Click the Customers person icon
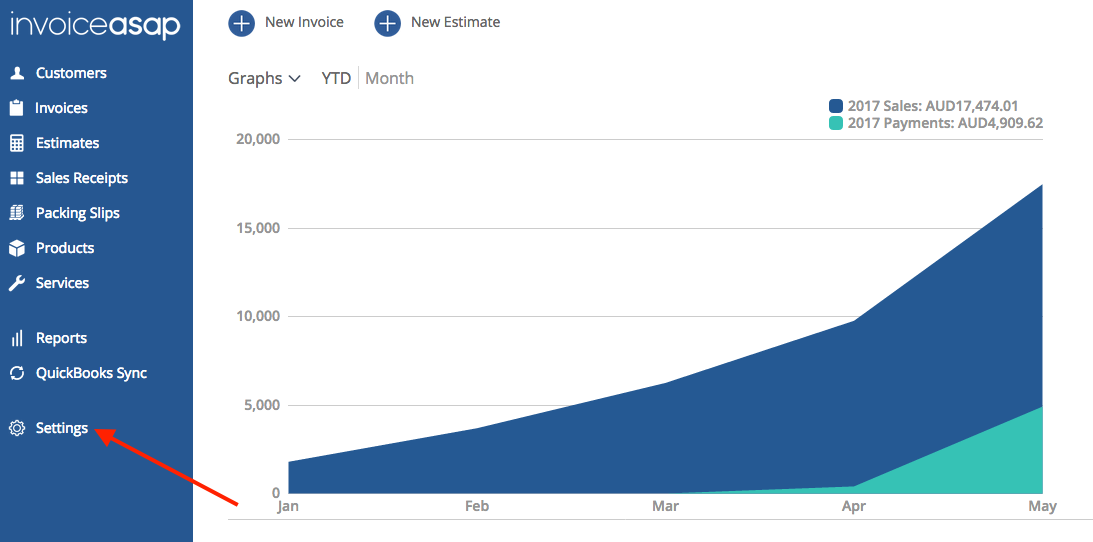Image resolution: width=1093 pixels, height=542 pixels. pyautogui.click(x=16, y=73)
